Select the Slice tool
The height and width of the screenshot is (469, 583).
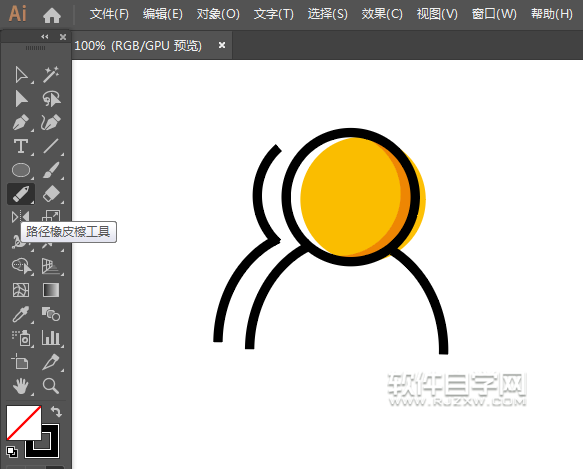point(51,362)
